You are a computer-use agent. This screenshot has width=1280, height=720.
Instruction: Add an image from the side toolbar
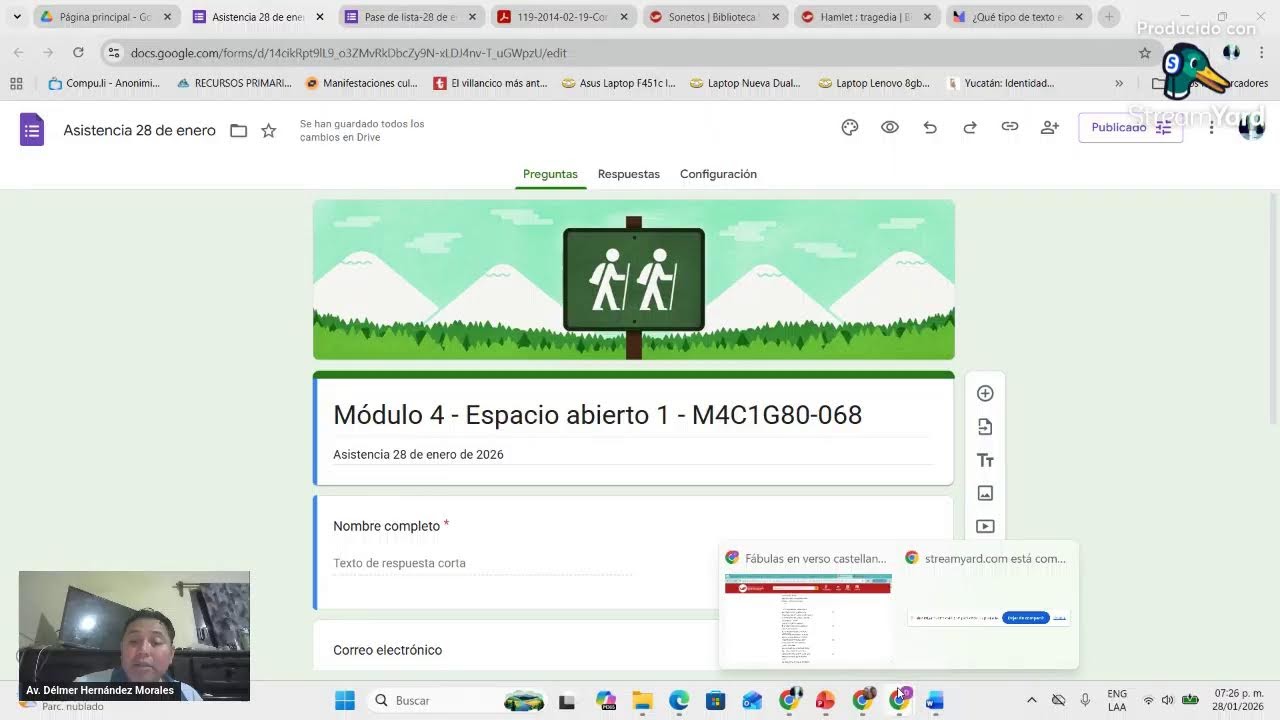tap(985, 493)
